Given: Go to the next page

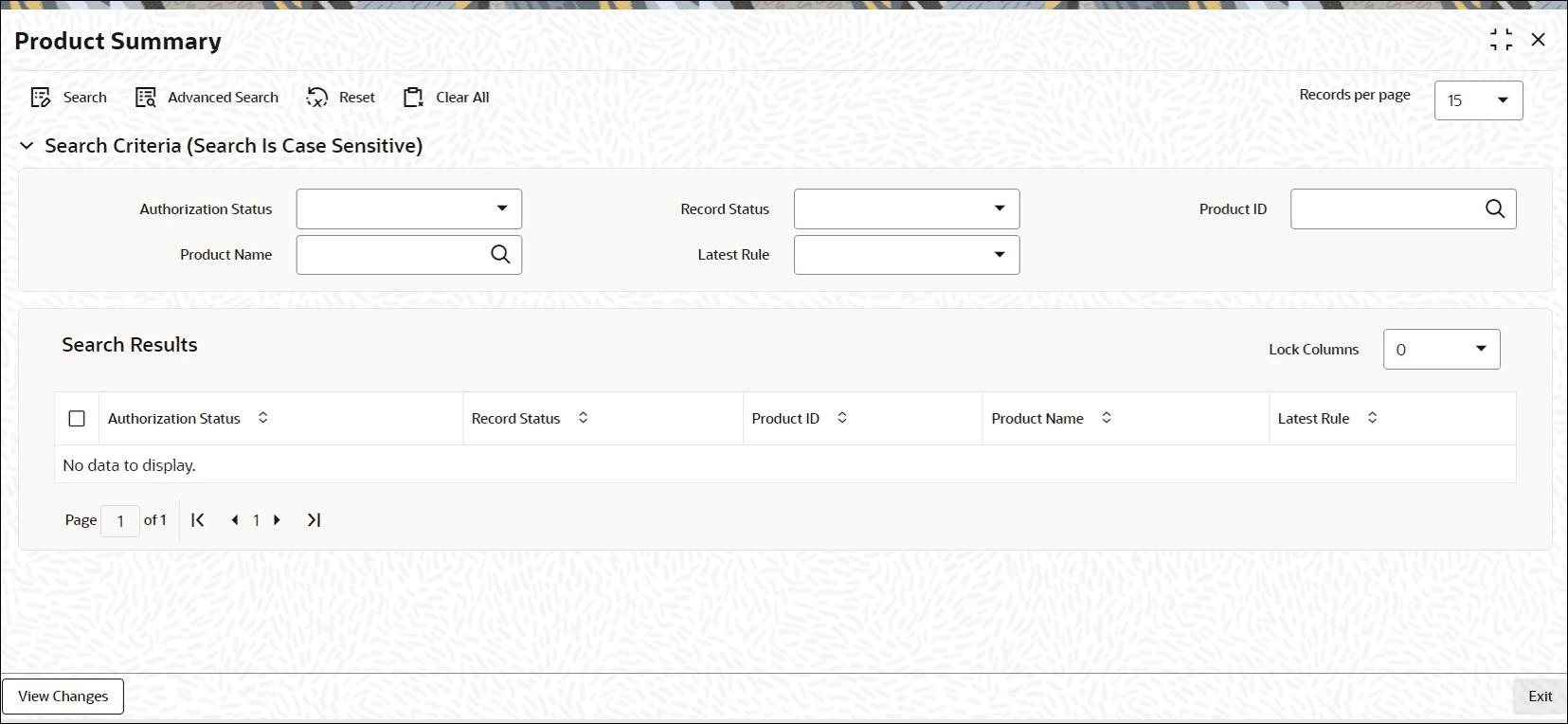Looking at the screenshot, I should click(278, 520).
